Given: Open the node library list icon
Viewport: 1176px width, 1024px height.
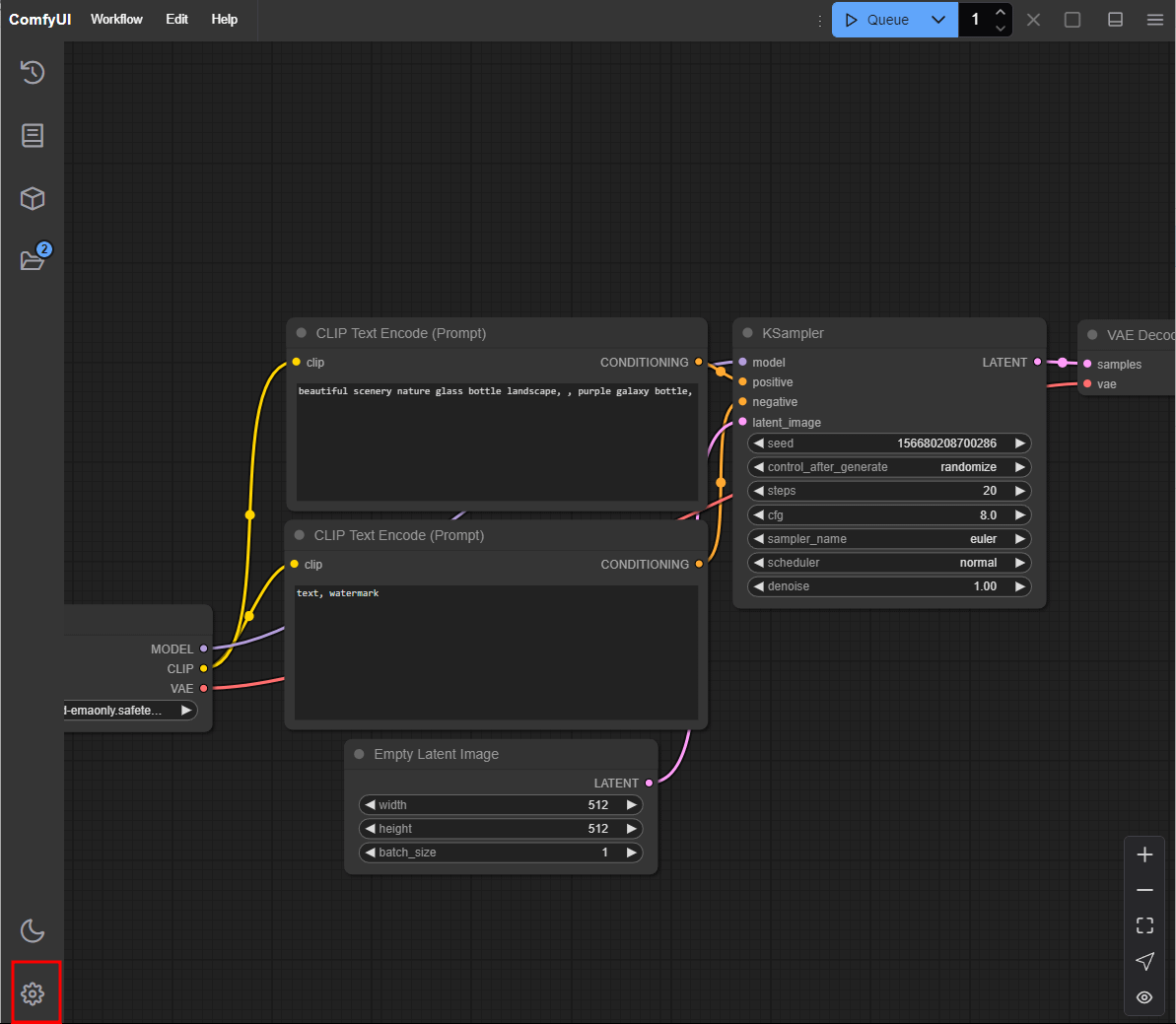Looking at the screenshot, I should tap(33, 136).
